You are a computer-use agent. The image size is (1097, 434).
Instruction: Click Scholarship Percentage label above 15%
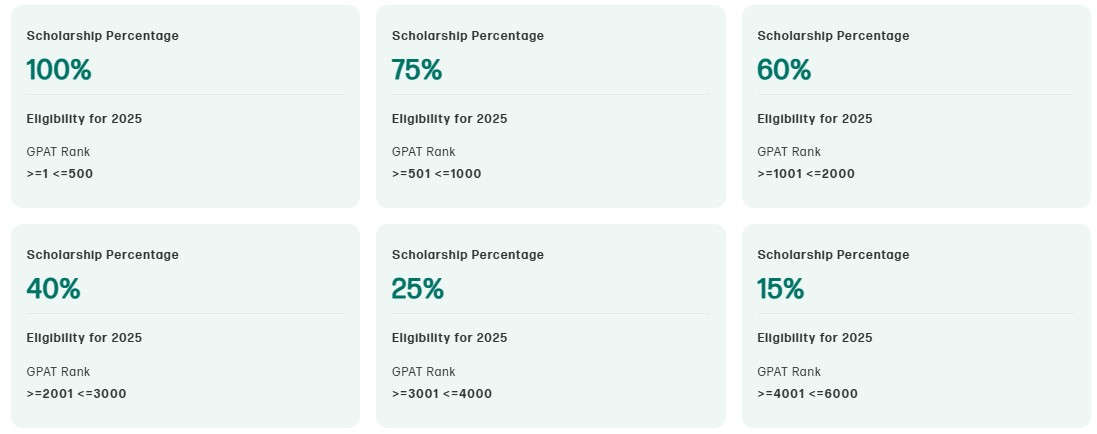[x=833, y=255]
